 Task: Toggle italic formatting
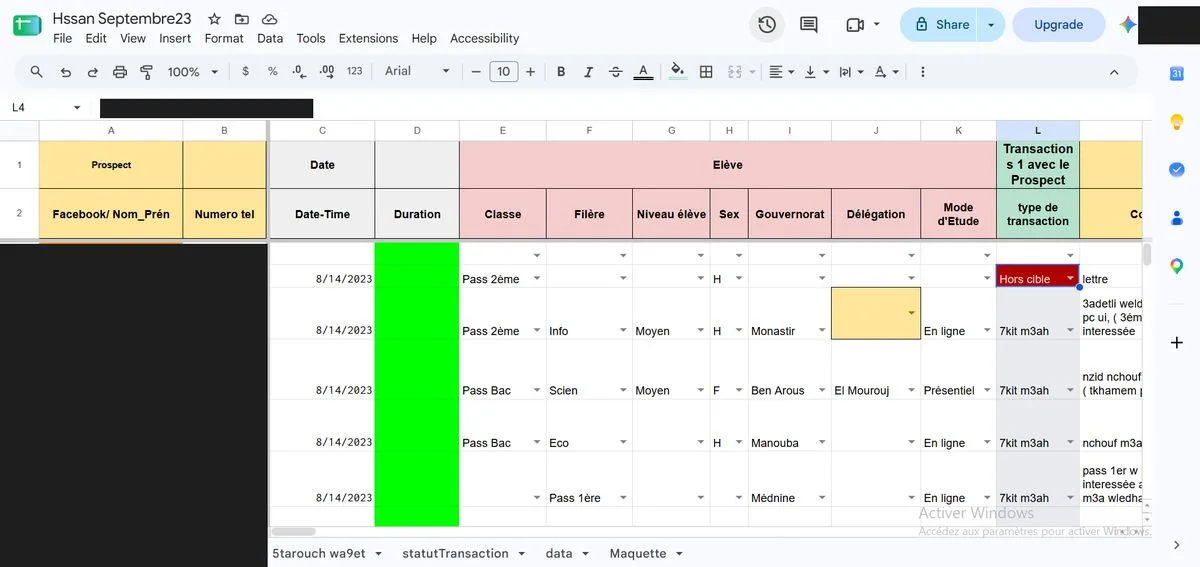click(588, 72)
